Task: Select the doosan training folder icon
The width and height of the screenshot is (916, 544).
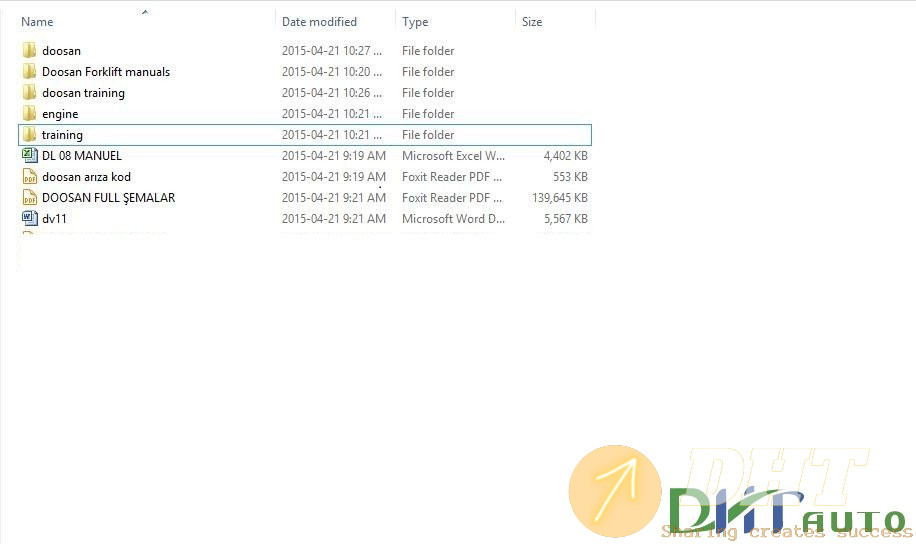Action: coord(29,92)
